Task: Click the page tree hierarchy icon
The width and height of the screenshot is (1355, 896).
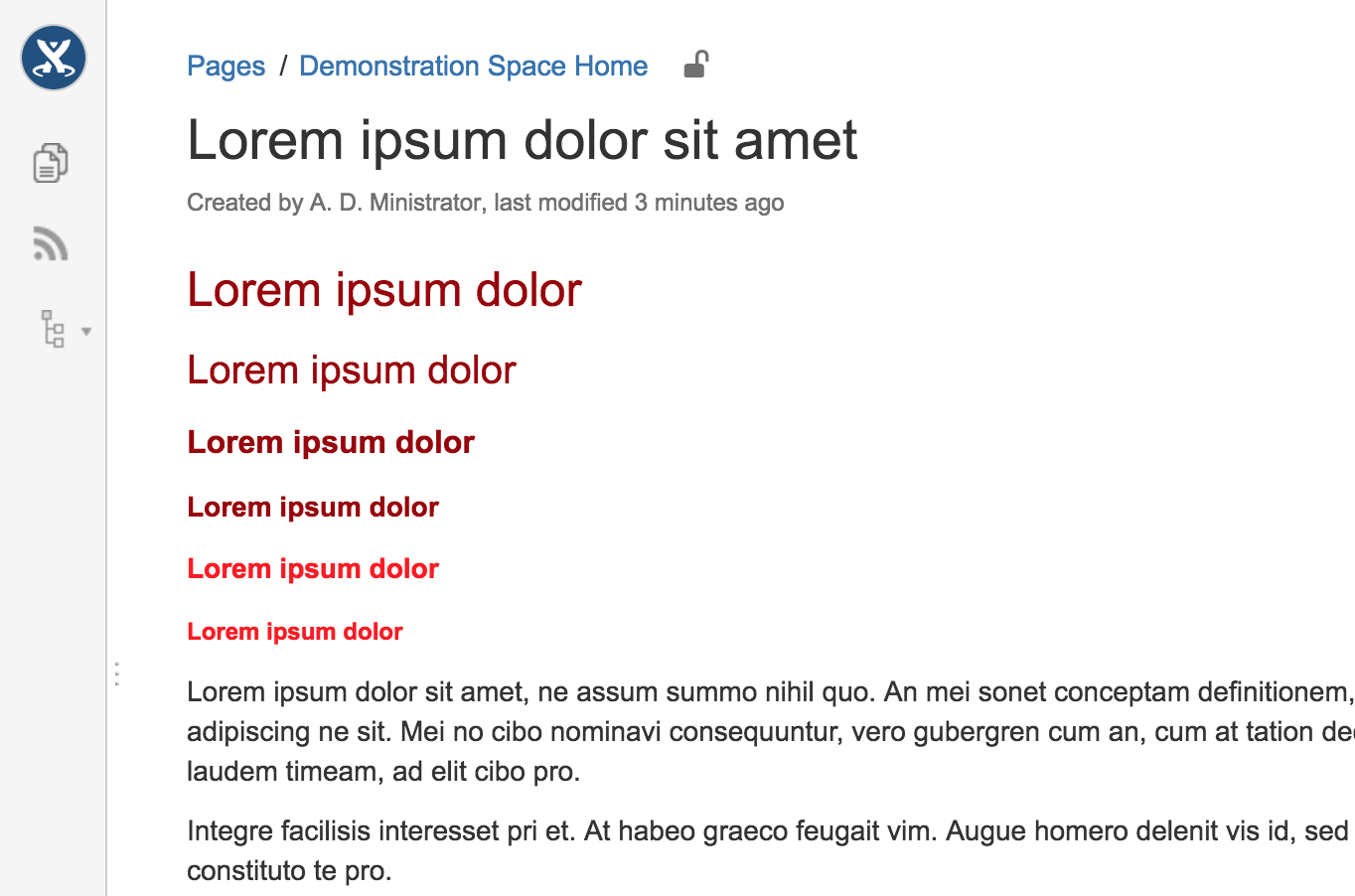Action: (53, 329)
